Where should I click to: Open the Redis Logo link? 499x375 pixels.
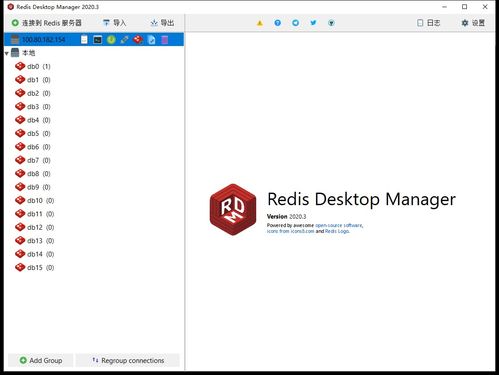(x=337, y=231)
